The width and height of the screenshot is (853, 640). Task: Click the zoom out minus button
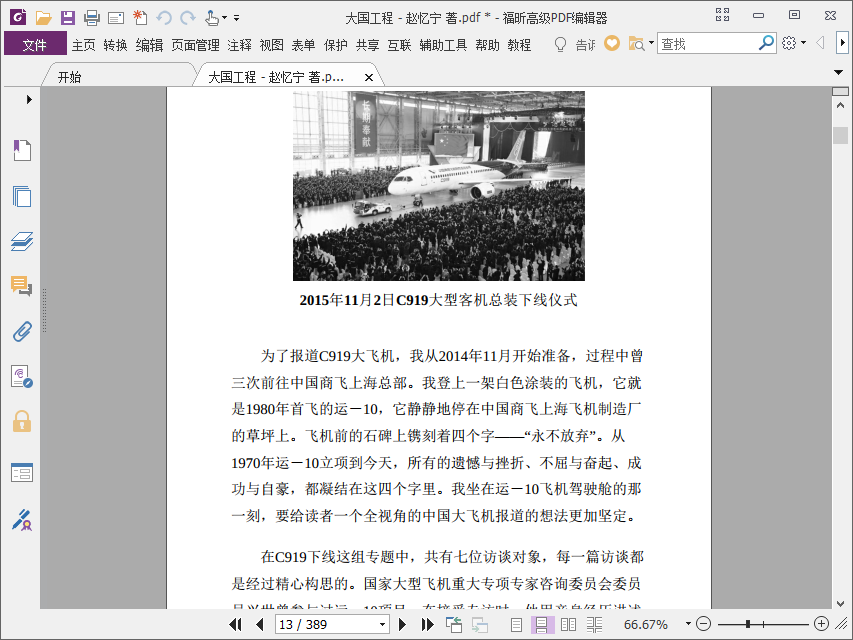click(703, 624)
